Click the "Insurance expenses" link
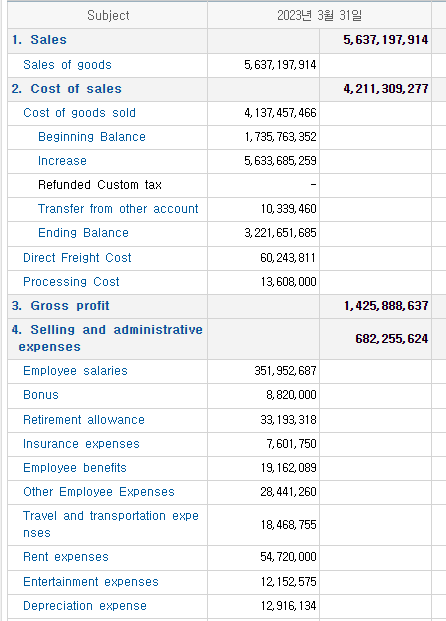The width and height of the screenshot is (446, 621). 81,444
